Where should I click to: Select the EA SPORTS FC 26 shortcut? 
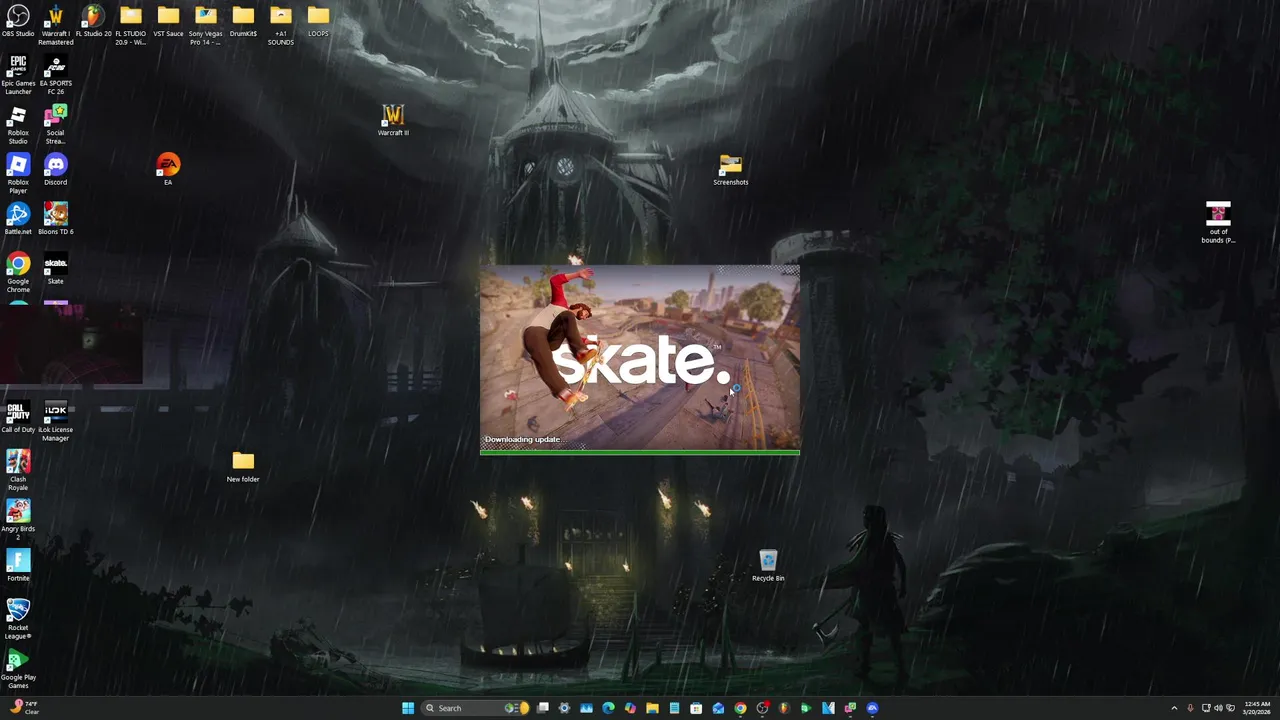pos(55,75)
